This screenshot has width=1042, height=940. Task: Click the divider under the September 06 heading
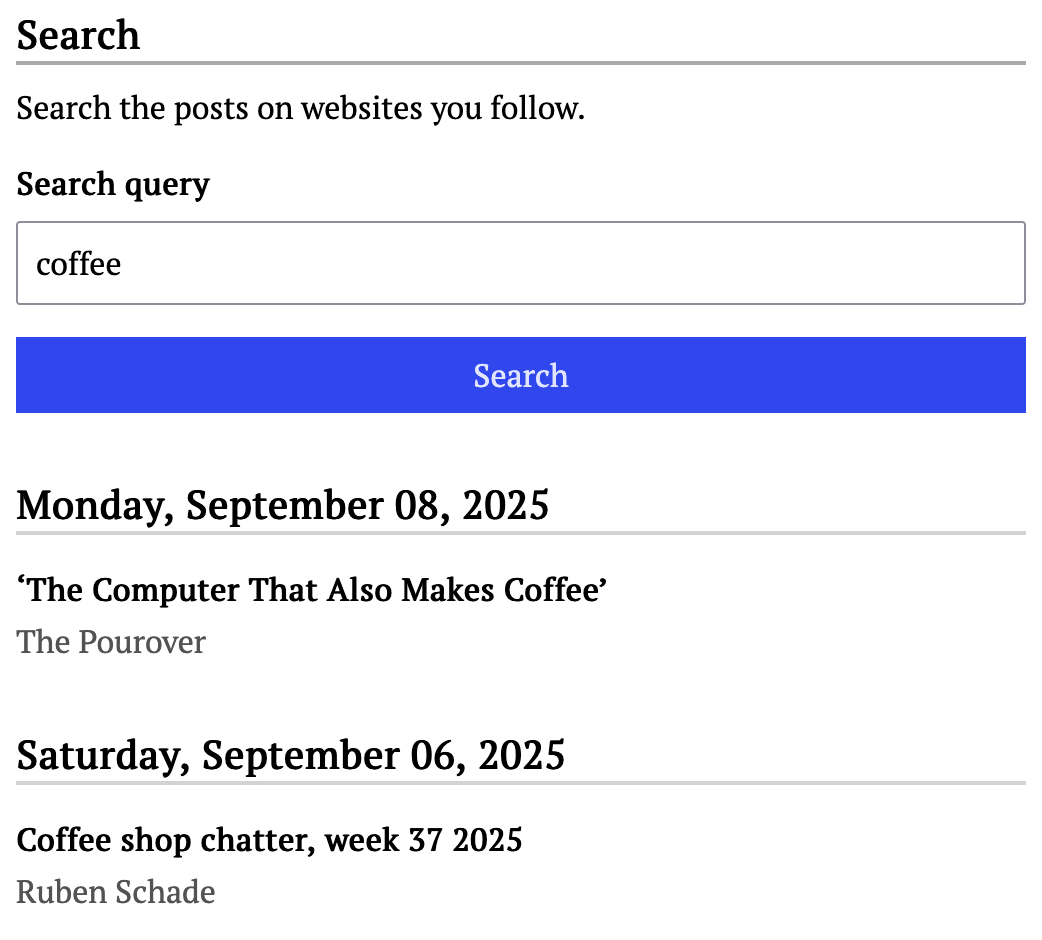click(520, 781)
